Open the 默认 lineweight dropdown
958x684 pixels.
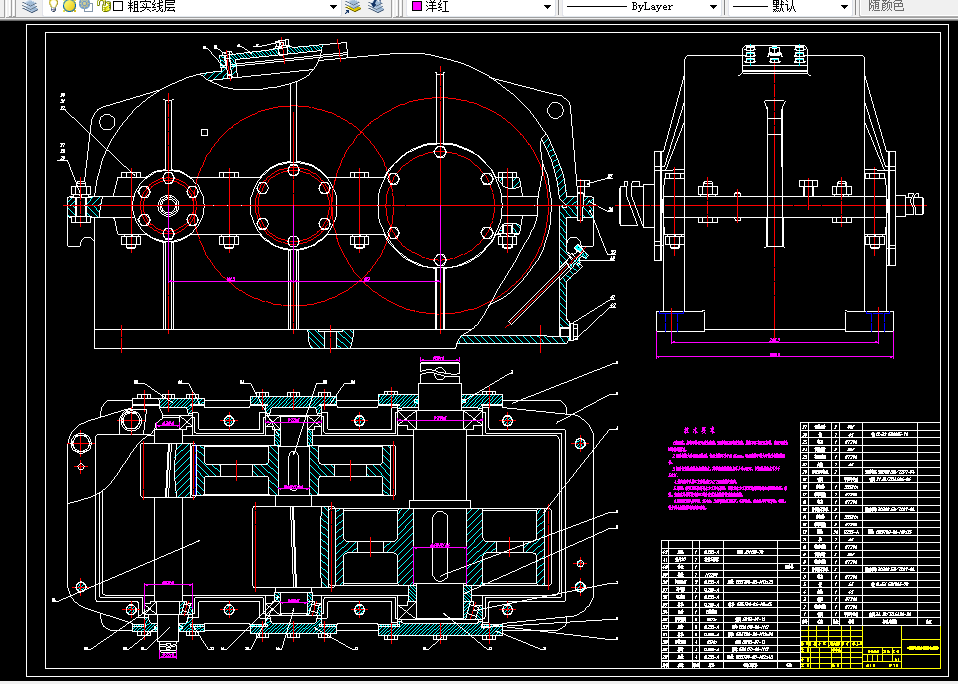point(843,6)
